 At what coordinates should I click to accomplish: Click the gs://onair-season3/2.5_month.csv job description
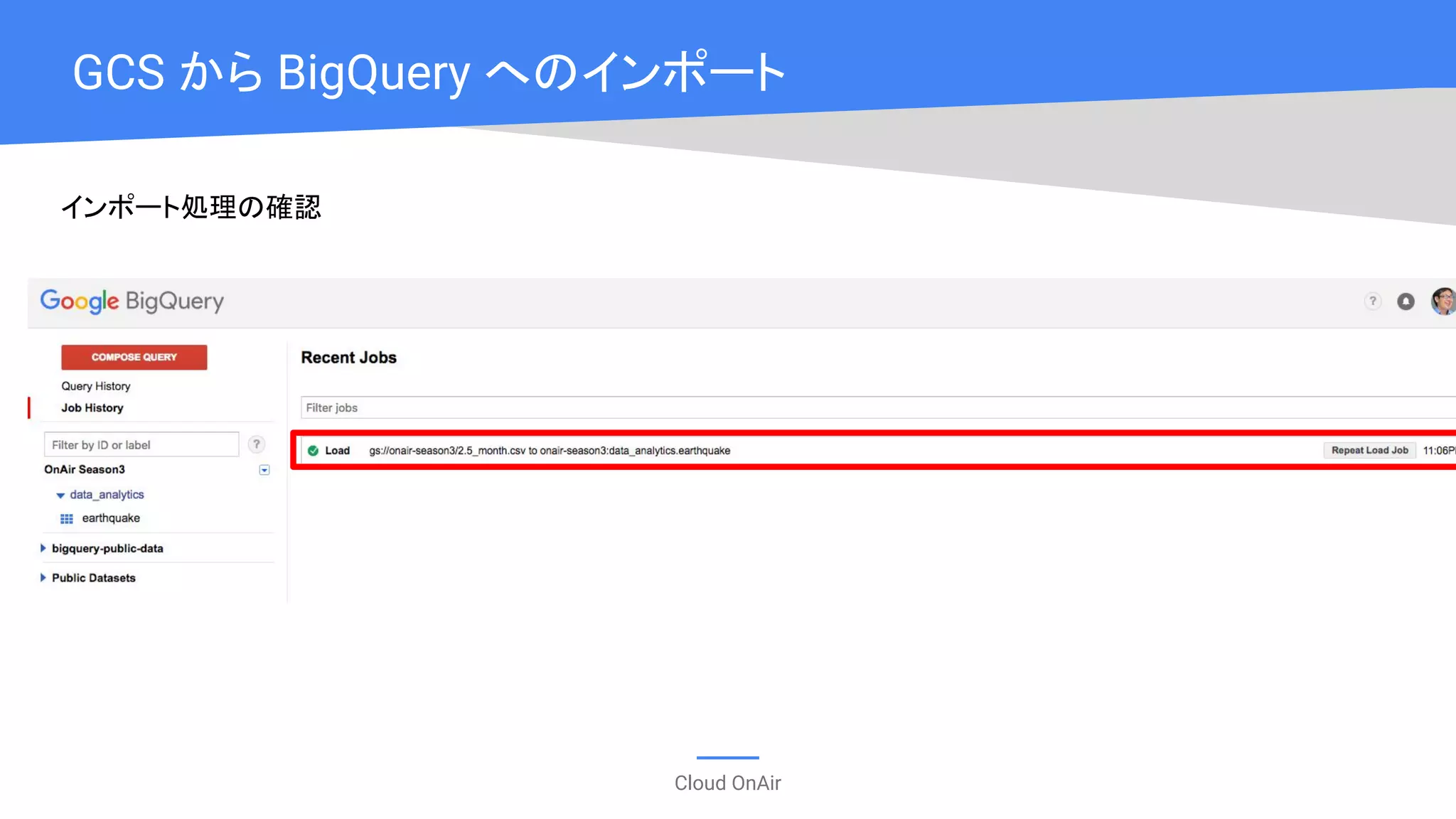(x=550, y=451)
